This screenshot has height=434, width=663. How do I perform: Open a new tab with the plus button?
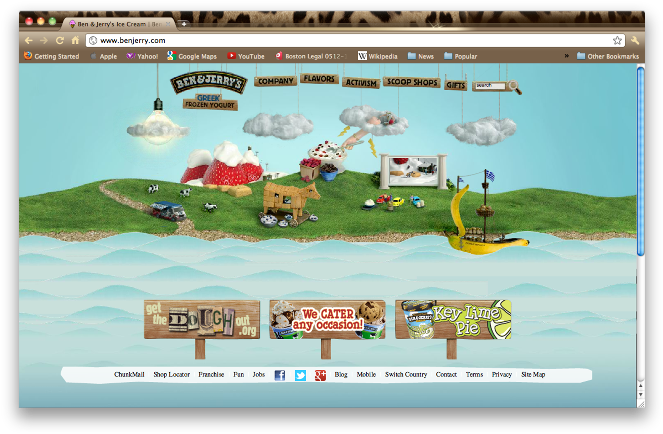click(184, 24)
